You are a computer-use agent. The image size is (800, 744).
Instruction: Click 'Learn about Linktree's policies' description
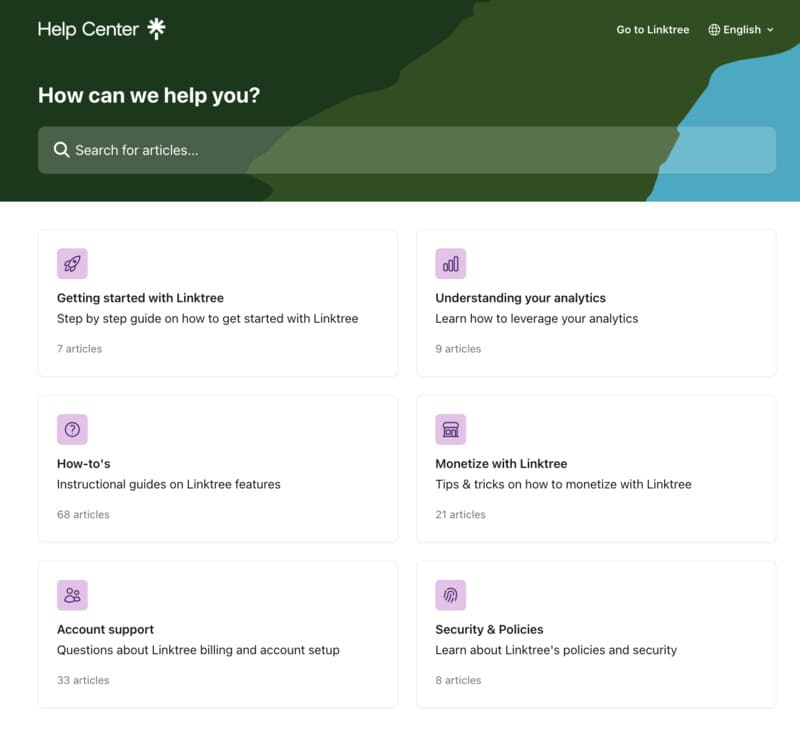click(556, 650)
